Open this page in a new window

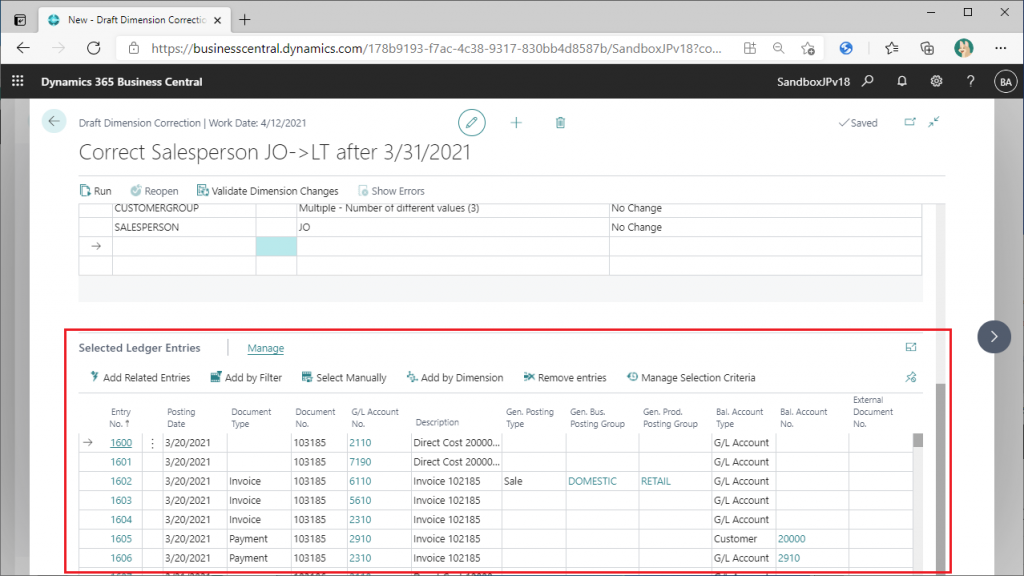[910, 122]
